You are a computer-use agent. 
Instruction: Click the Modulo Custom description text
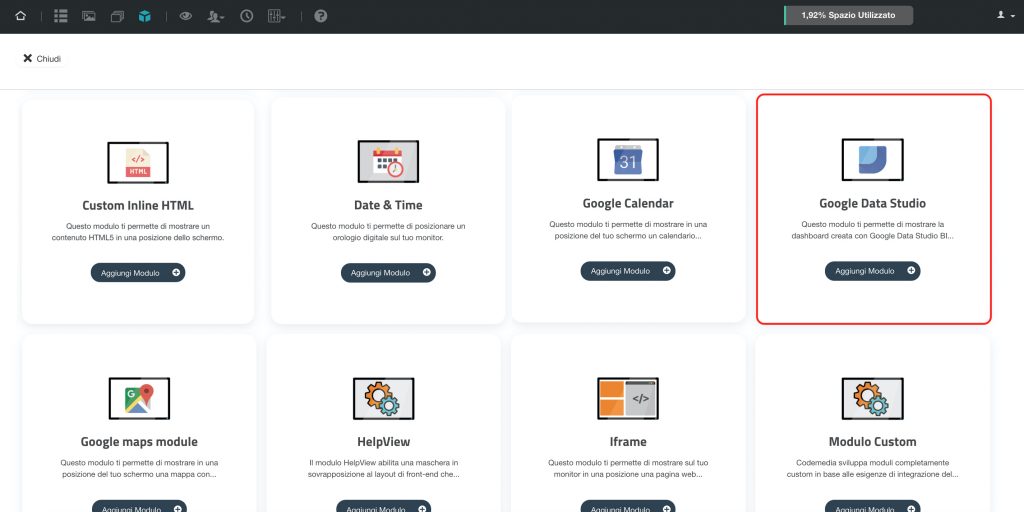click(872, 468)
